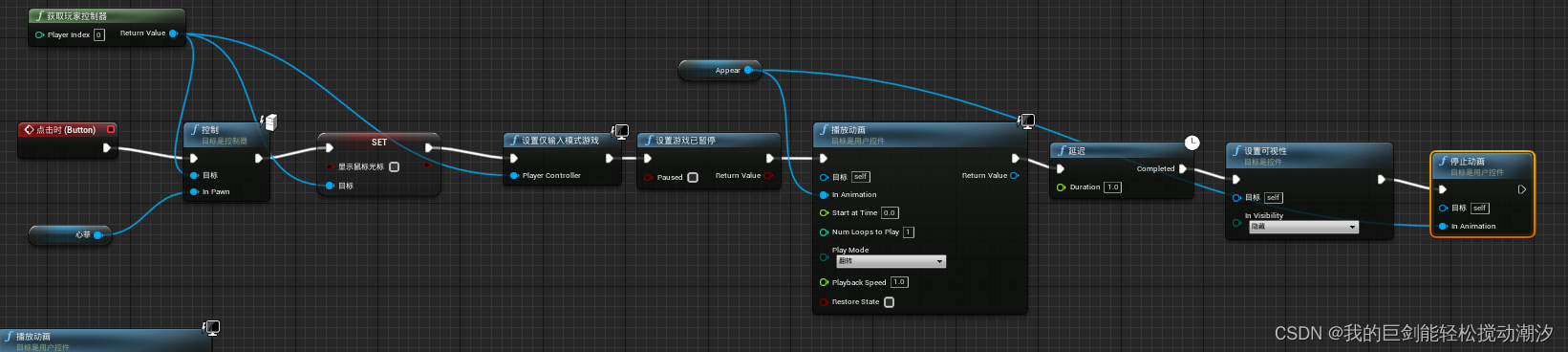The height and width of the screenshot is (352, 1568).
Task: Select the 设置游戏已暂停 node header
Action: 708,140
